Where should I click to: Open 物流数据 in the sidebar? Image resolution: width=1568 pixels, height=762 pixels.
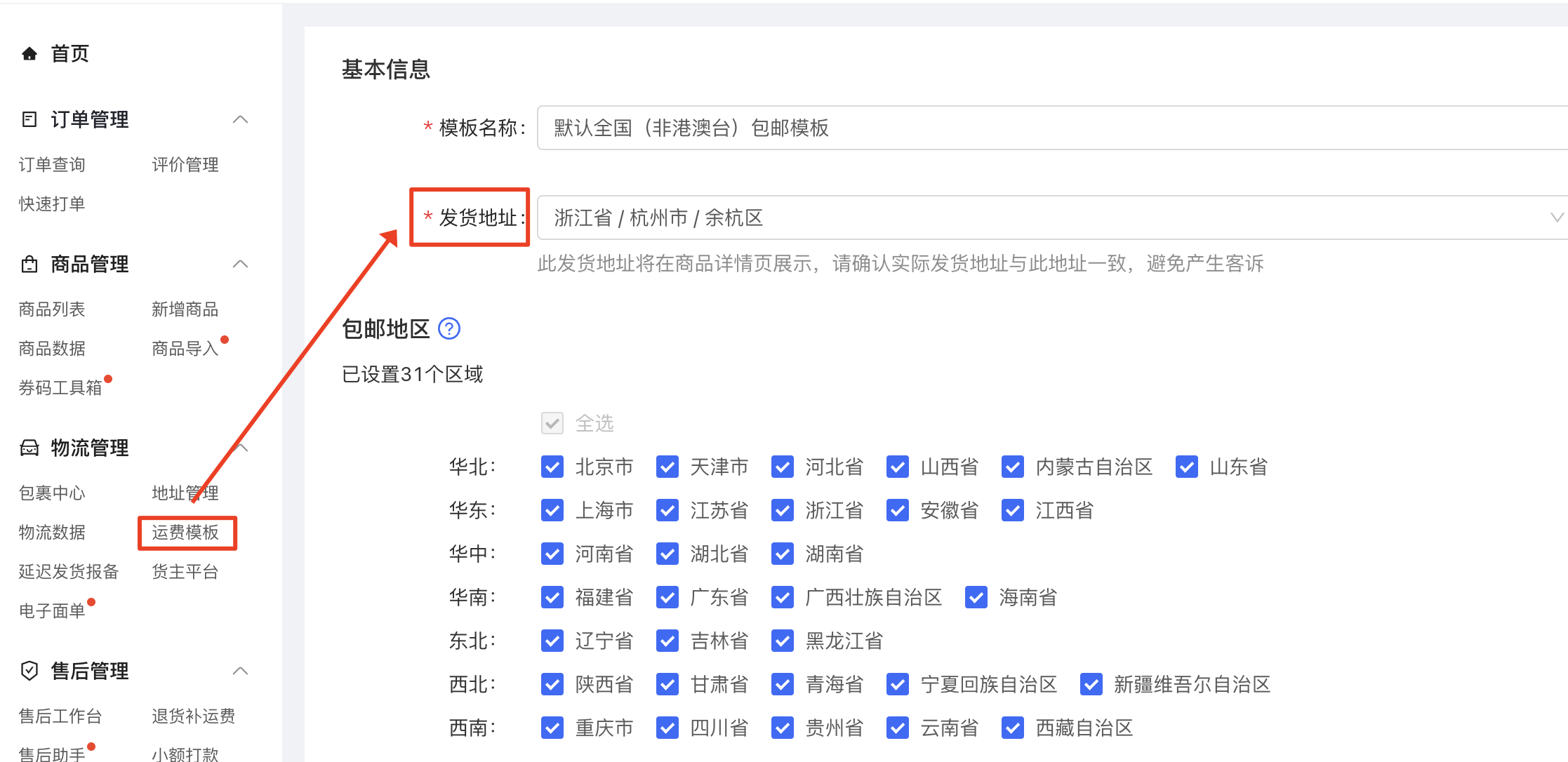52,533
